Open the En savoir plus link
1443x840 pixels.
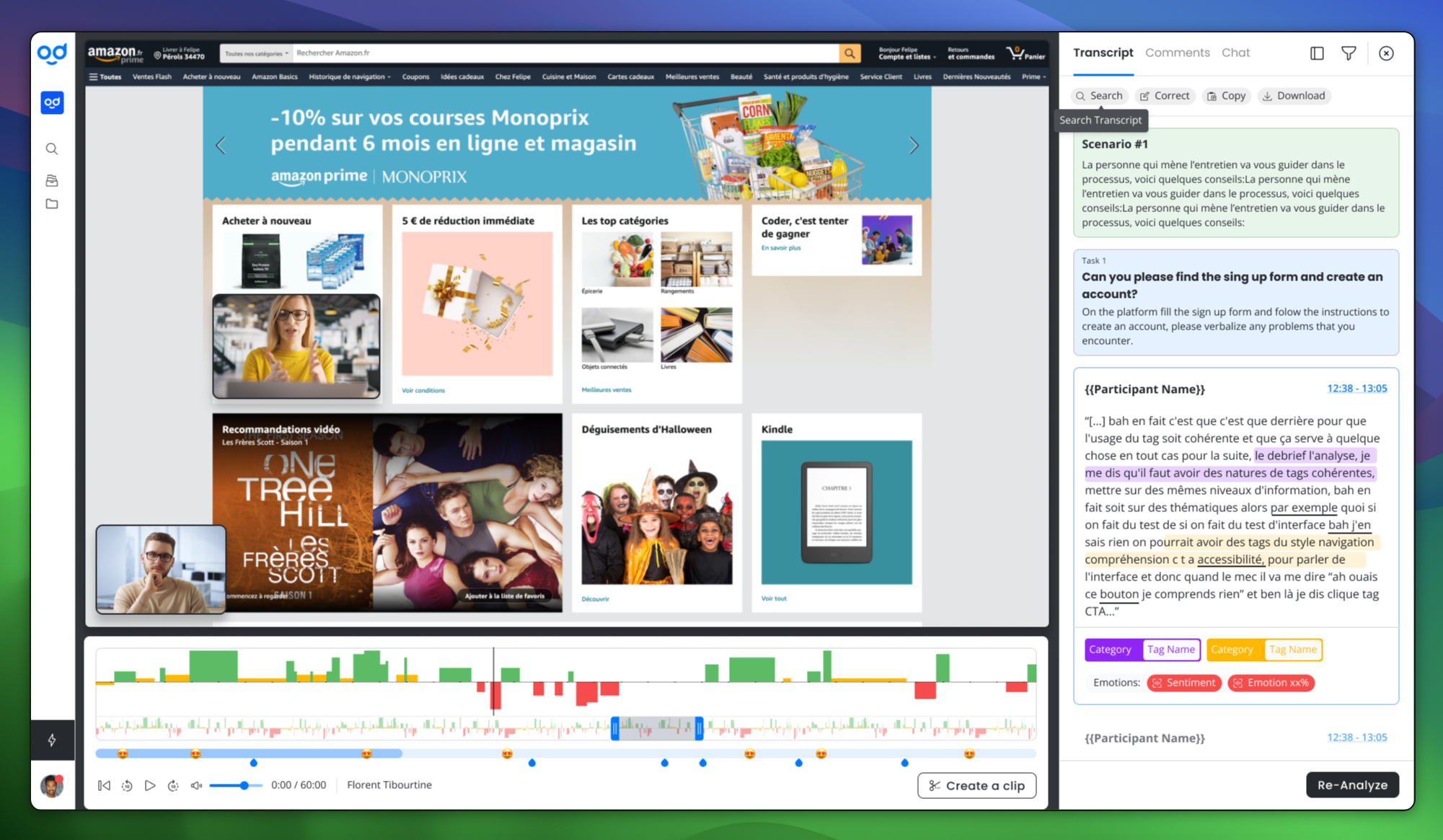click(781, 248)
